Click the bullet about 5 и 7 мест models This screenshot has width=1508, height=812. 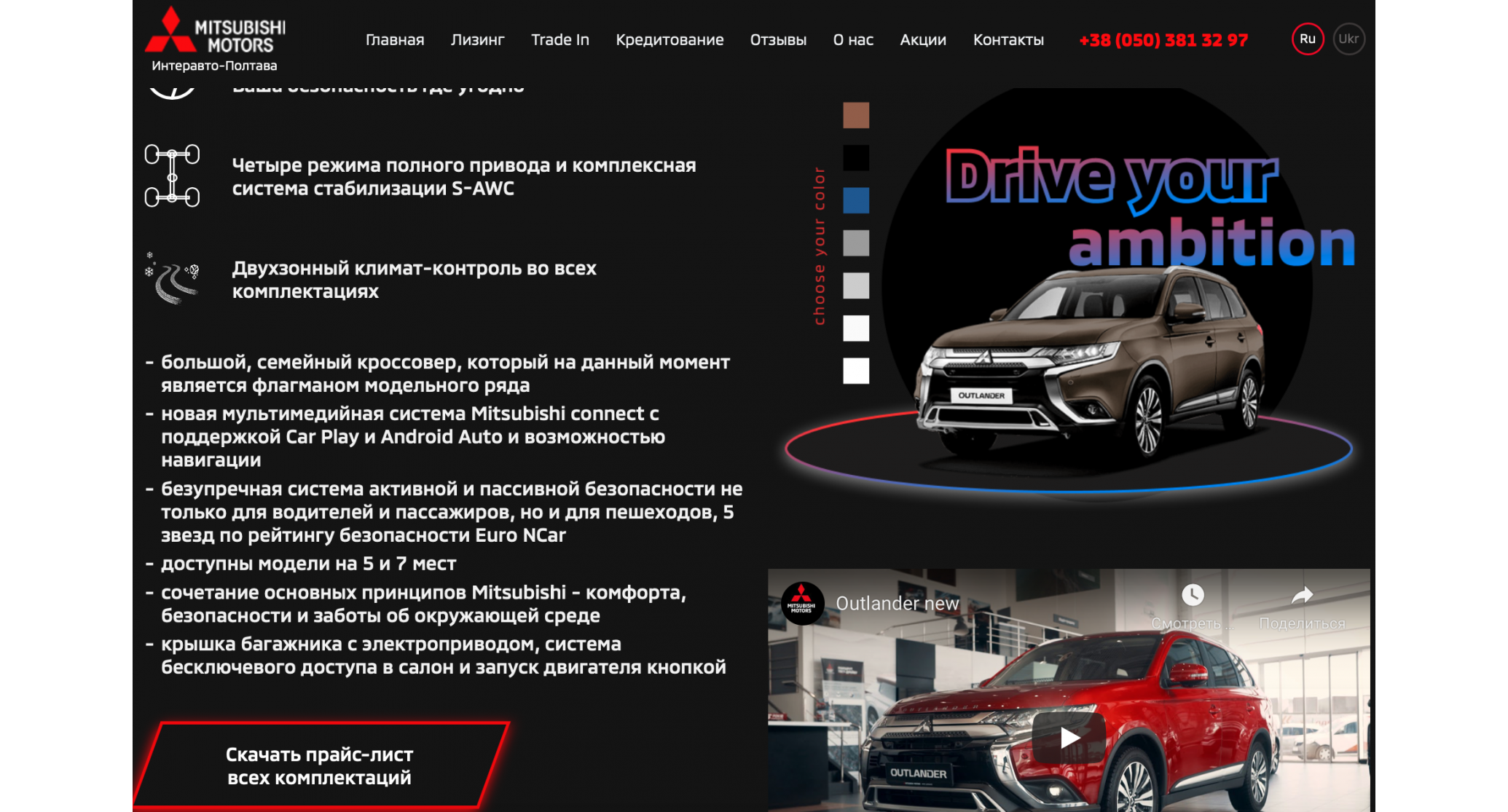[308, 564]
